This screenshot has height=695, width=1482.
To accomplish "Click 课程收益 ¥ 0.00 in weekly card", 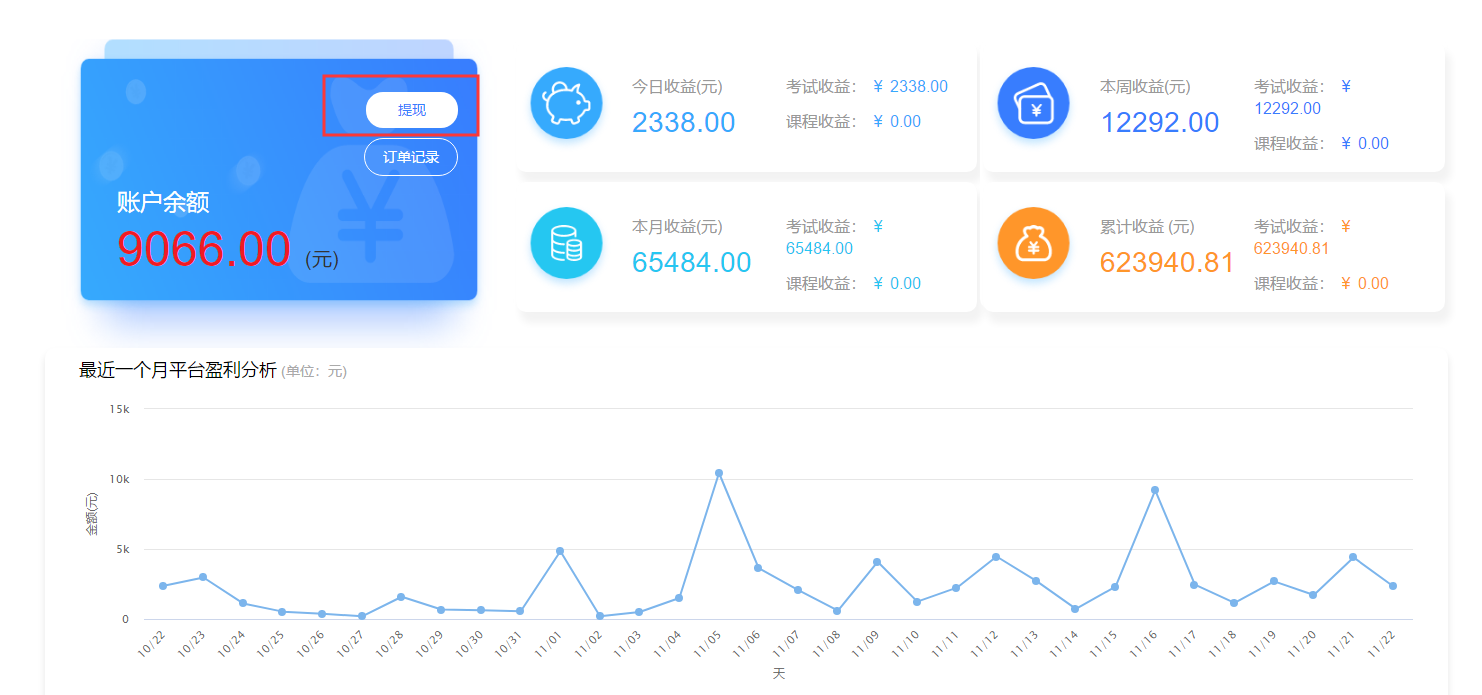I will pos(1321,143).
